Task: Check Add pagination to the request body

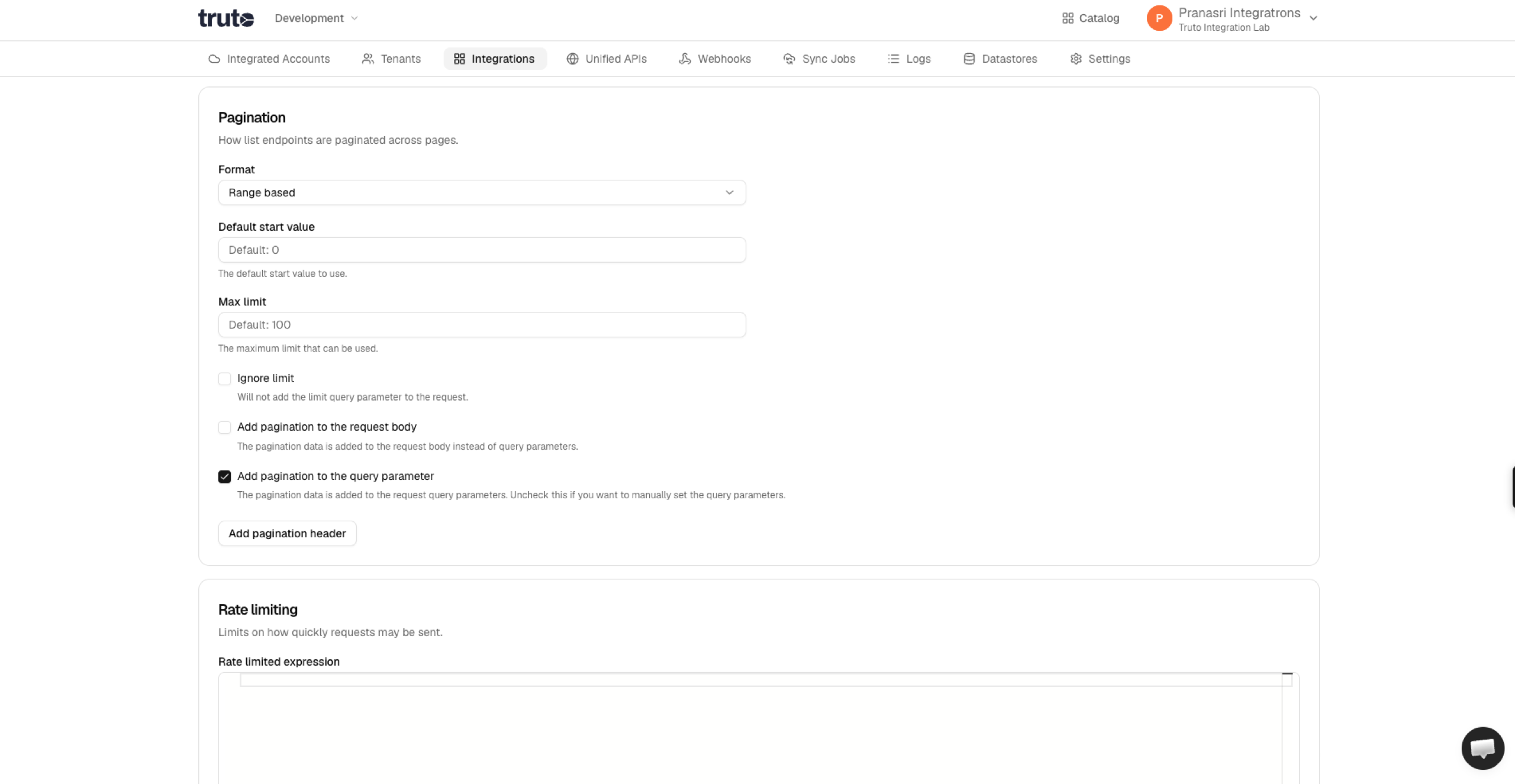Action: [224, 427]
